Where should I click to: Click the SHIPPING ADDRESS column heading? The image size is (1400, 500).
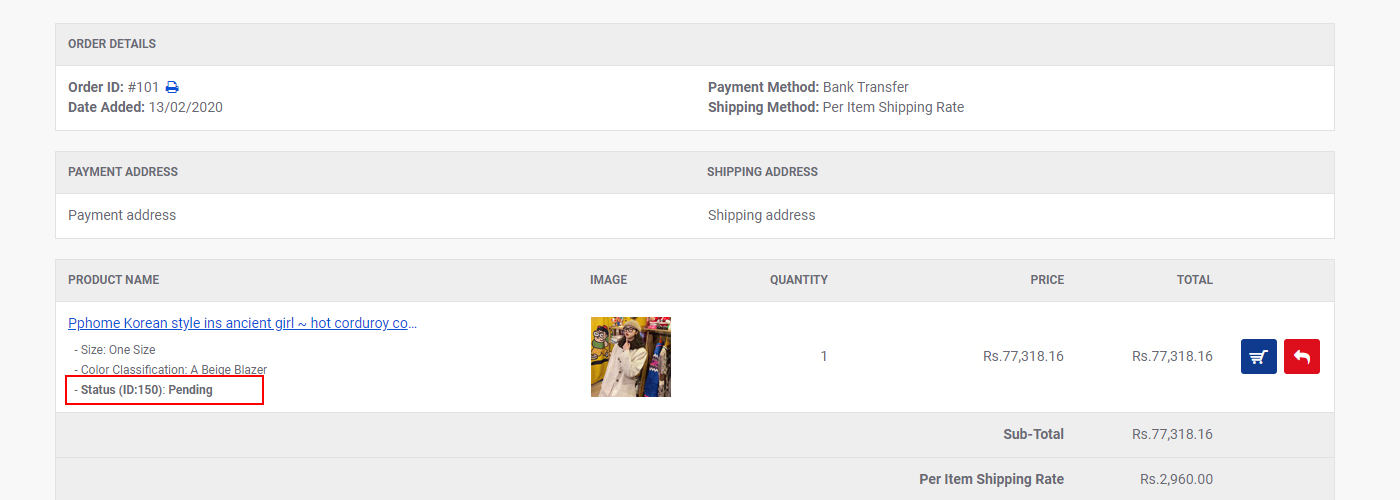pyautogui.click(x=762, y=172)
